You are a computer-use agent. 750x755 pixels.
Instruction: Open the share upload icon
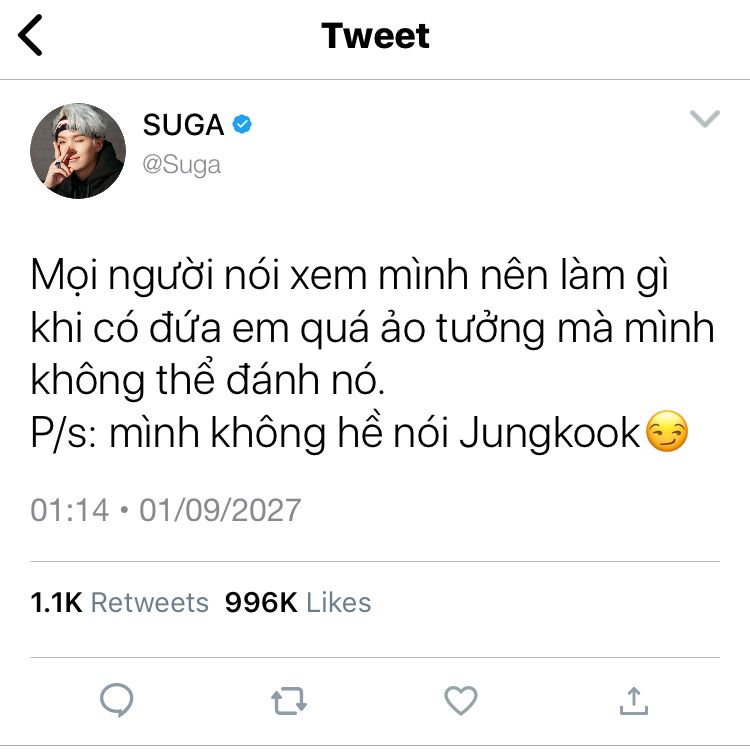click(634, 701)
